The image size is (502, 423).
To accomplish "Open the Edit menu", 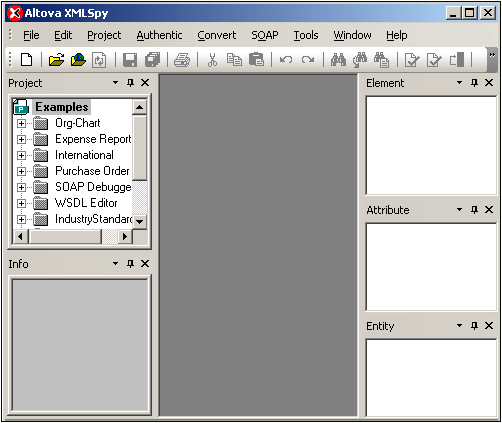I will tap(63, 35).
